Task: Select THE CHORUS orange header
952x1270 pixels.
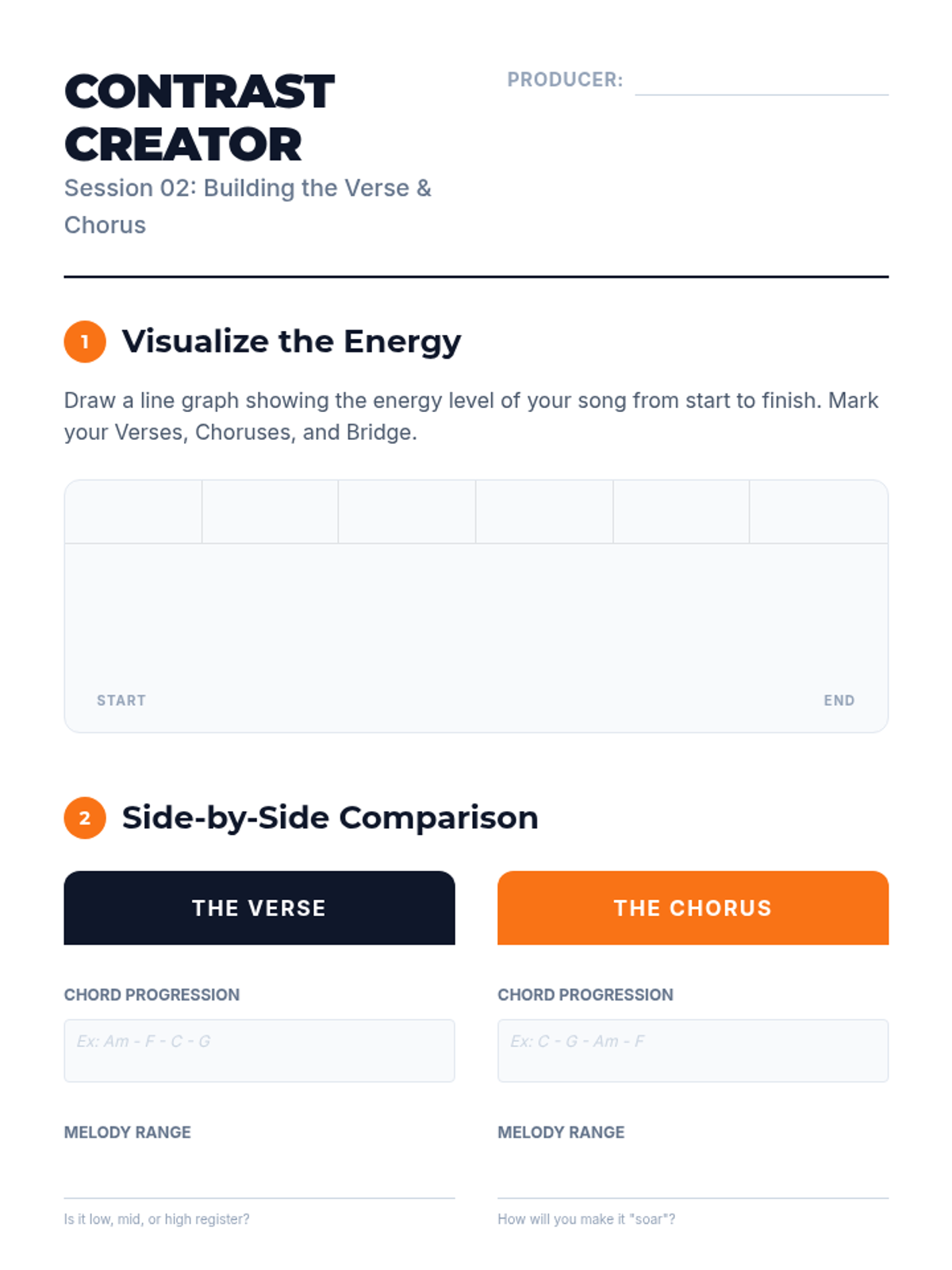Action: 693,908
